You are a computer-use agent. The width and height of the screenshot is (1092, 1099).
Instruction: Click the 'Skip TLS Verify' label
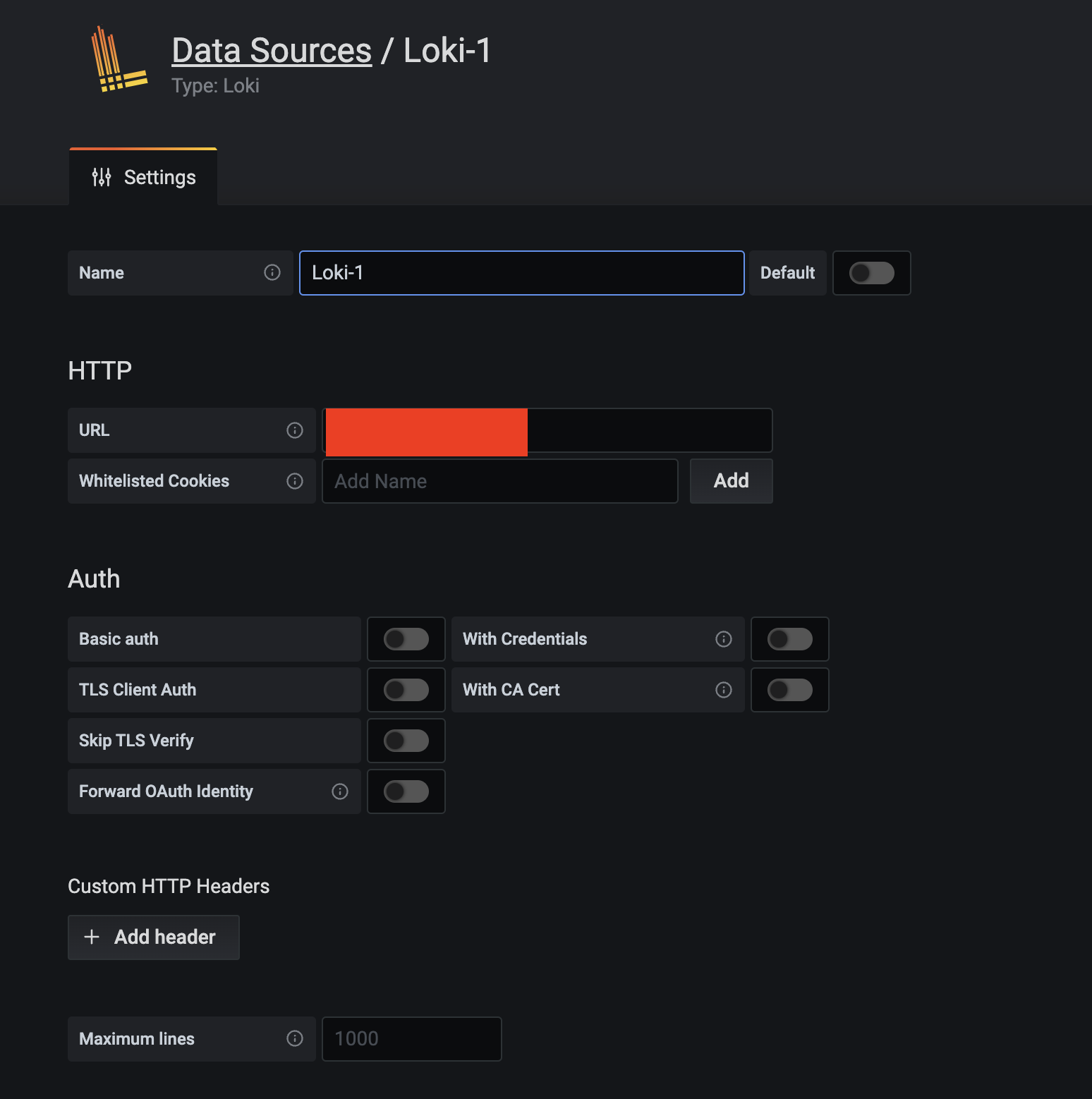[136, 741]
